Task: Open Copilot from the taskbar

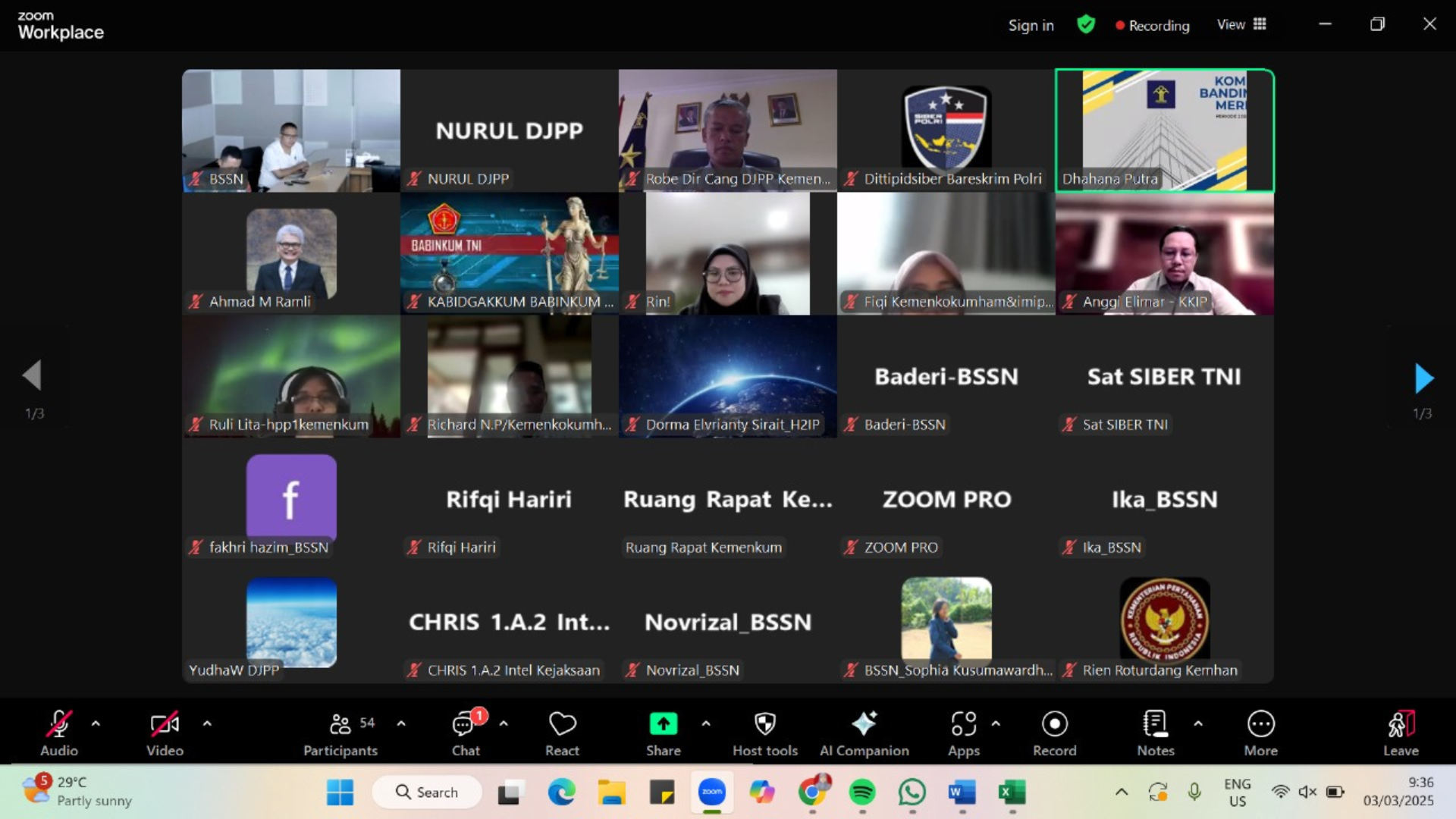Action: coord(761,792)
